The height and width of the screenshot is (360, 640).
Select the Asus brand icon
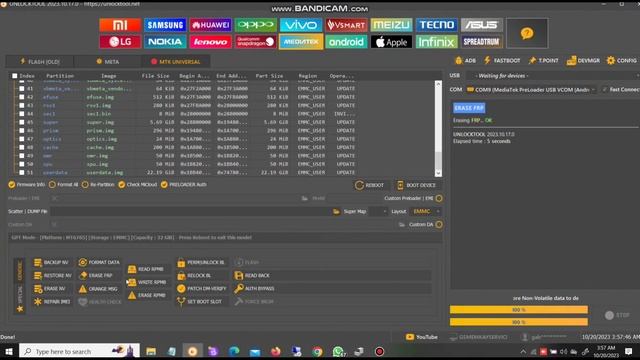[482, 25]
